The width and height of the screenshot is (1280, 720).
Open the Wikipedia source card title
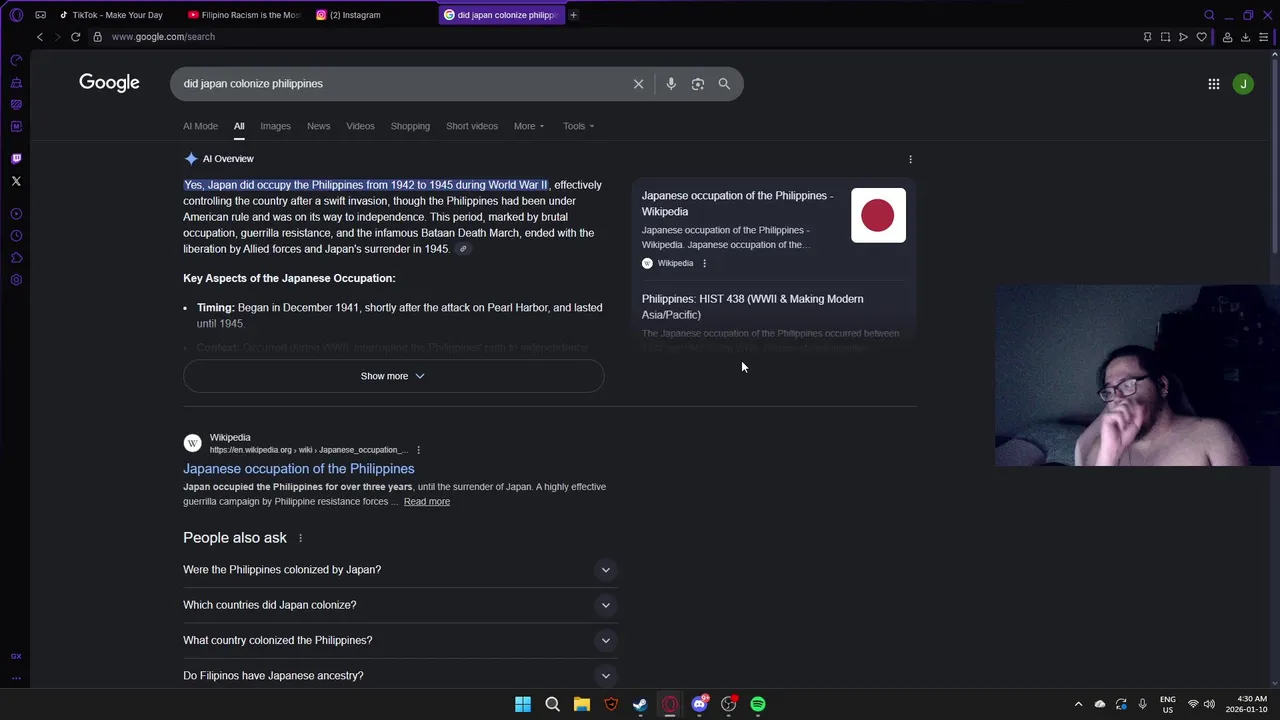[738, 204]
